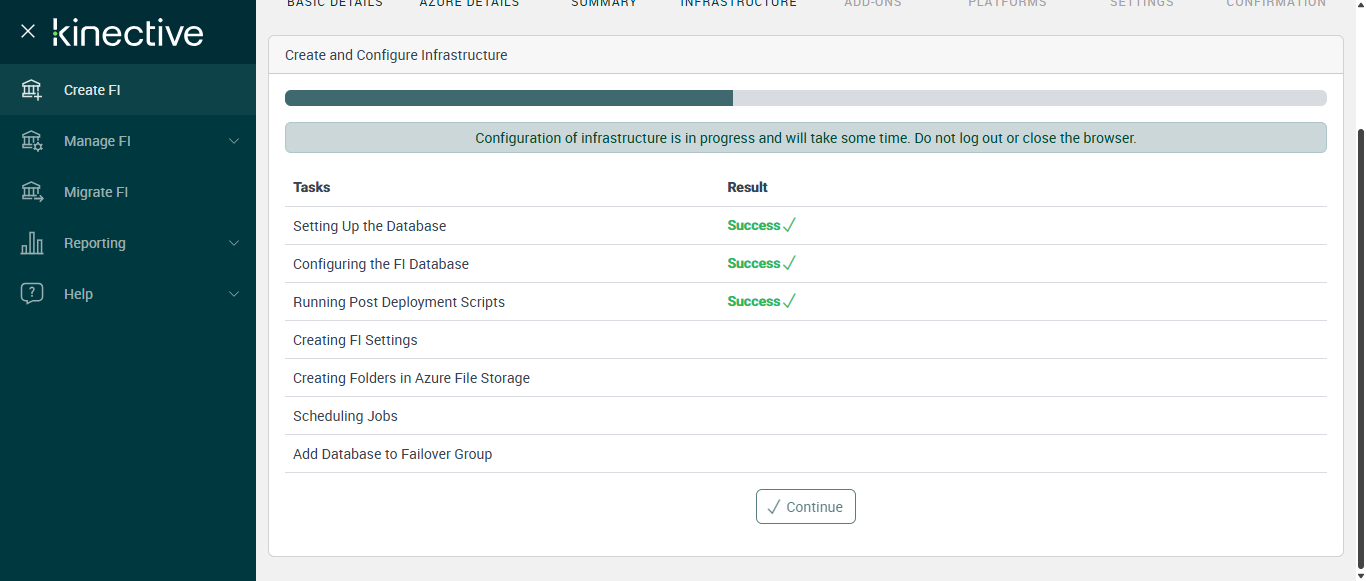Click the infrastructure configuration progress bar
Viewport: 1366px width, 581px height.
coord(805,98)
